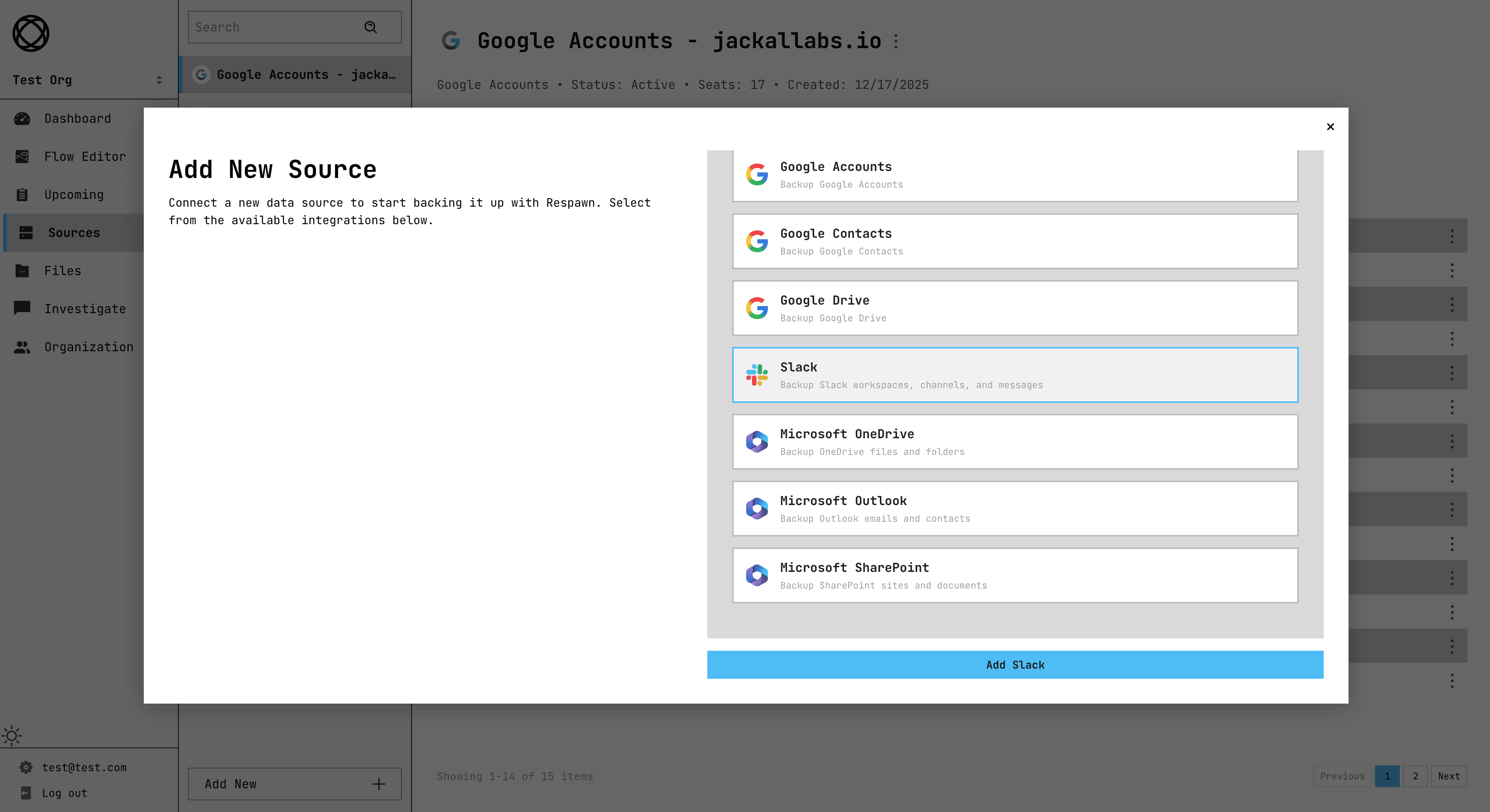This screenshot has width=1490, height=812.
Task: Open the Test Org switcher dropdown
Action: (x=87, y=80)
